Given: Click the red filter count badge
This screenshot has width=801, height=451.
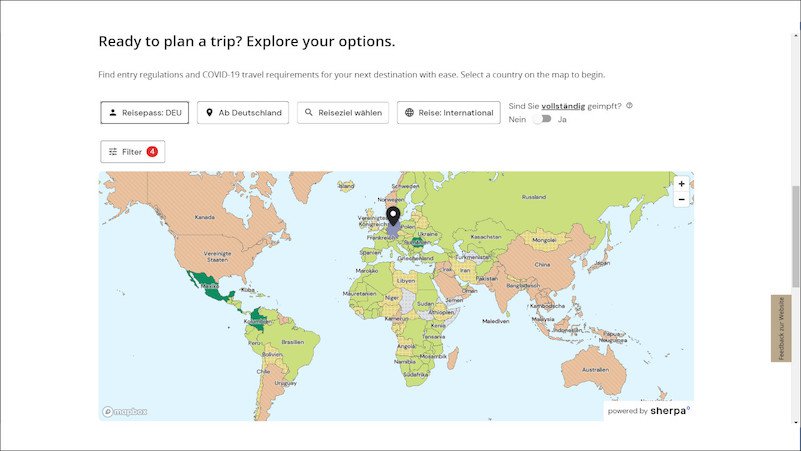Looking at the screenshot, I should coord(152,152).
